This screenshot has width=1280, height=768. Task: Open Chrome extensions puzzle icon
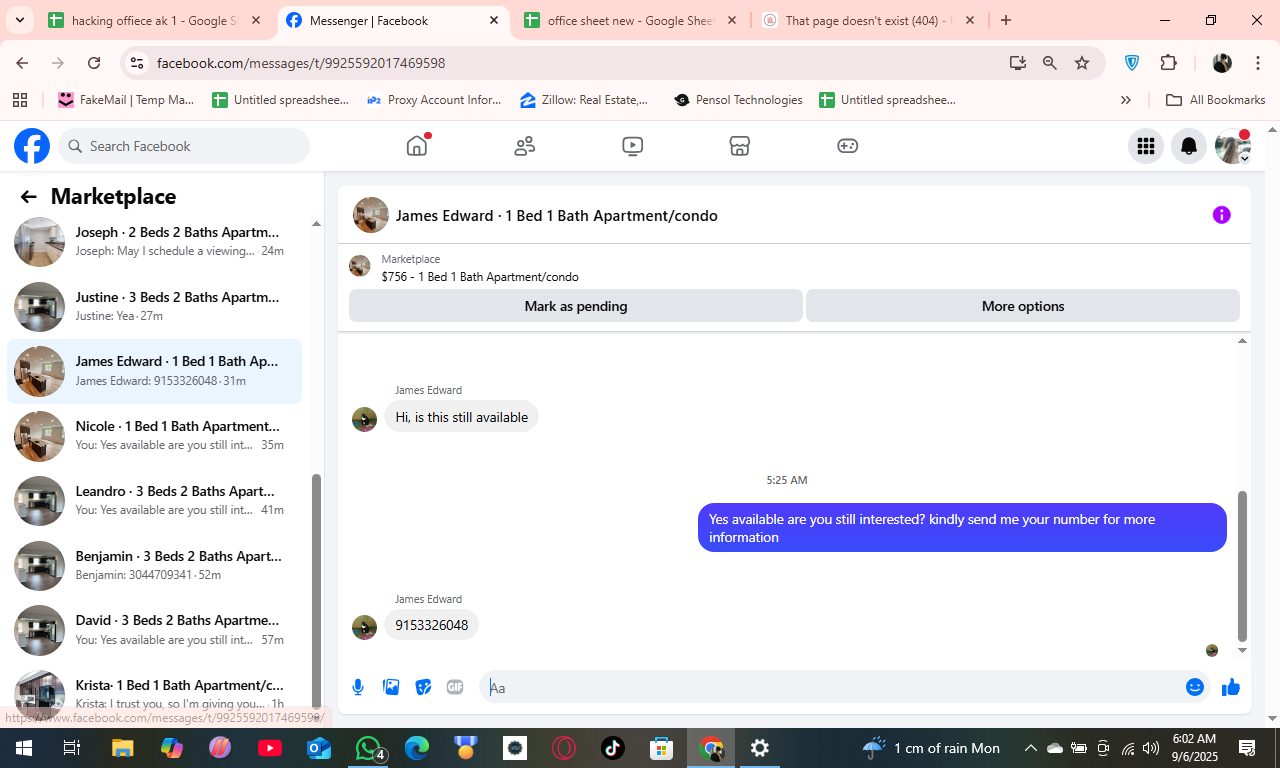[x=1168, y=63]
